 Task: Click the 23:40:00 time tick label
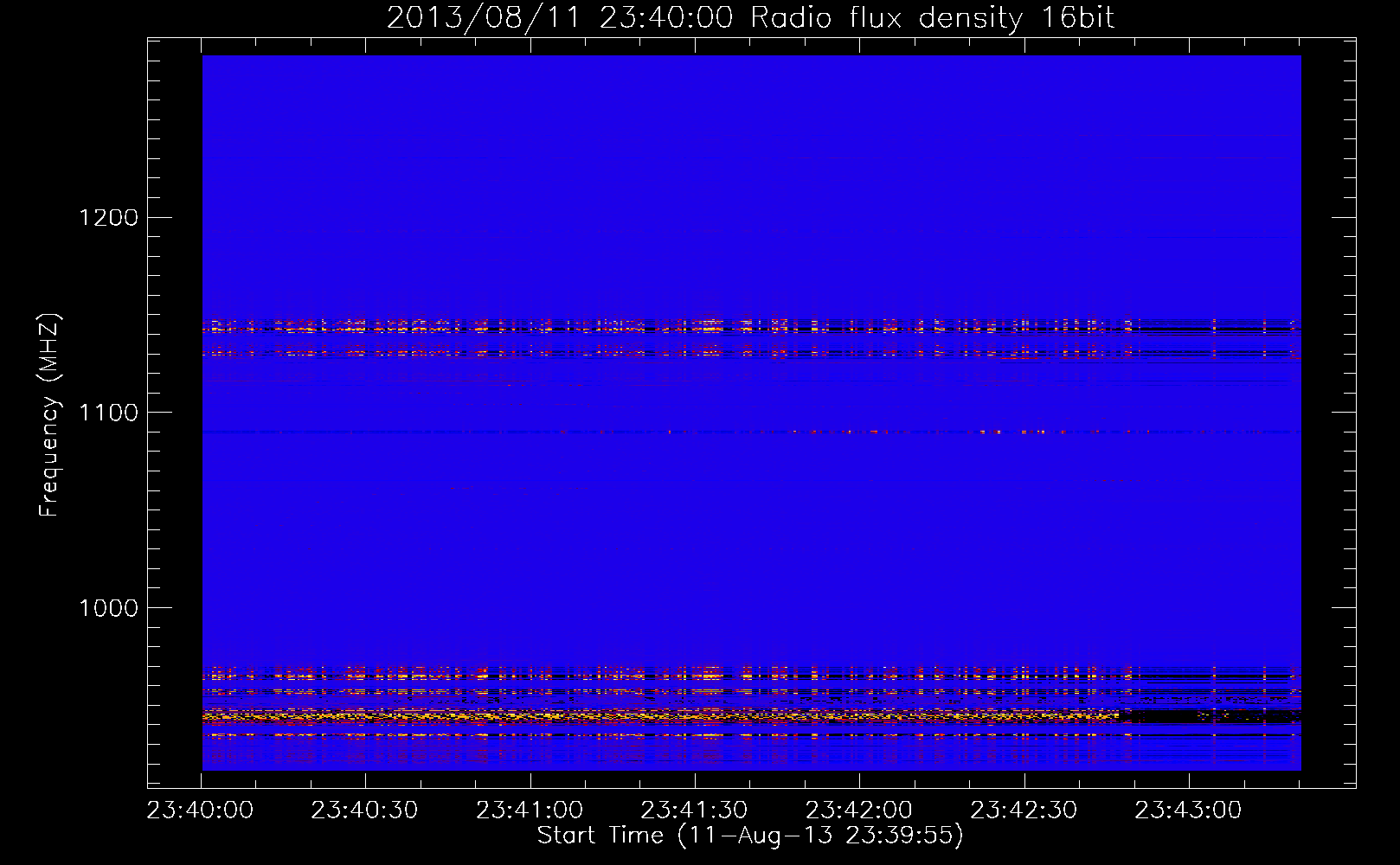click(x=200, y=811)
